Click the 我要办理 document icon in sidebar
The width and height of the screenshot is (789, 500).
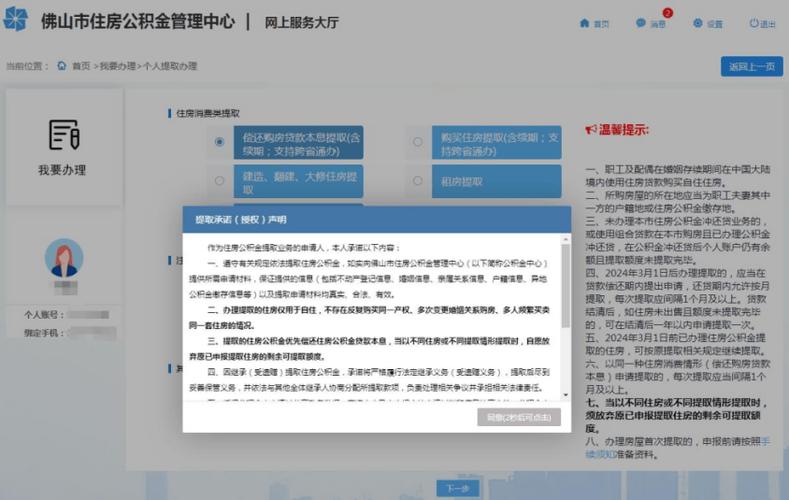[63, 134]
